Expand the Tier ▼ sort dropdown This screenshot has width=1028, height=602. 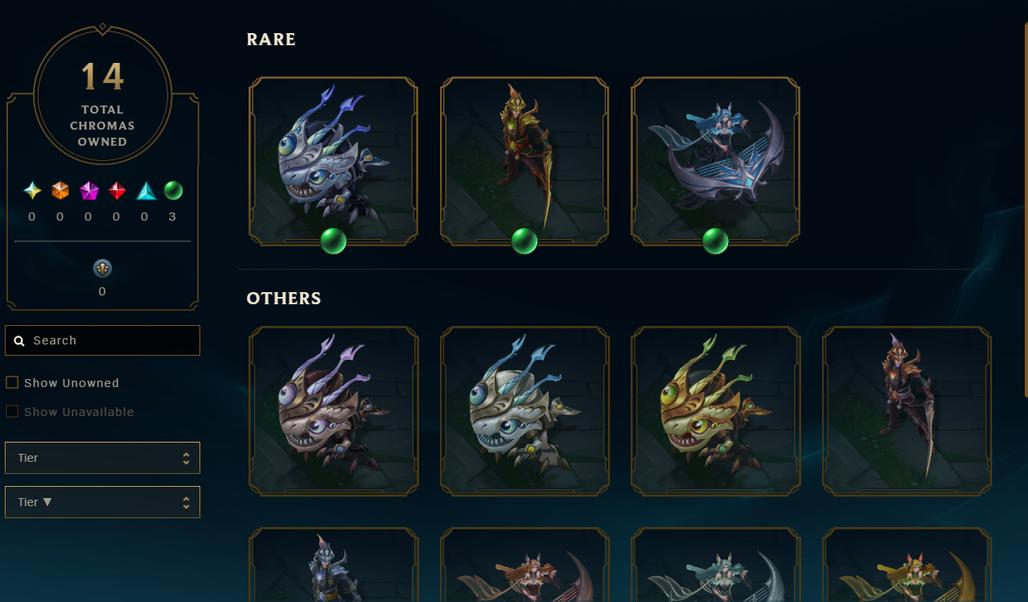(102, 502)
